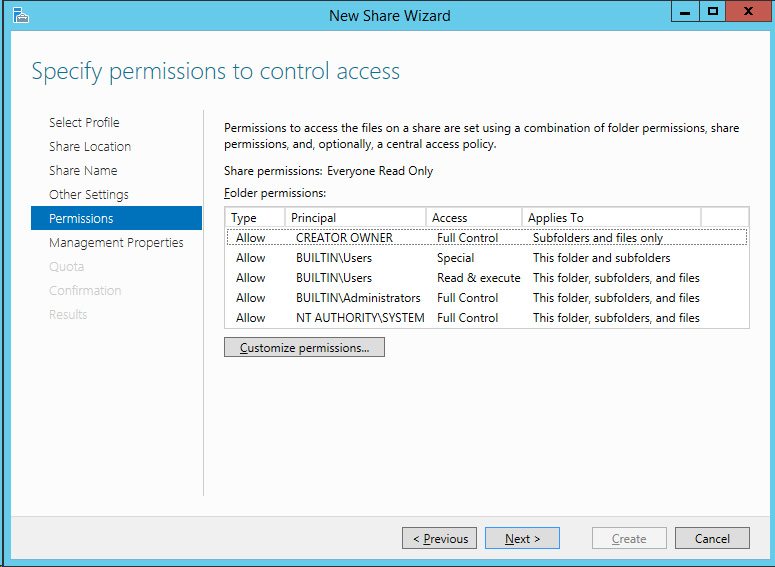Sort by the Applies To column header
Viewport: 775px width, 567px height.
(x=611, y=218)
